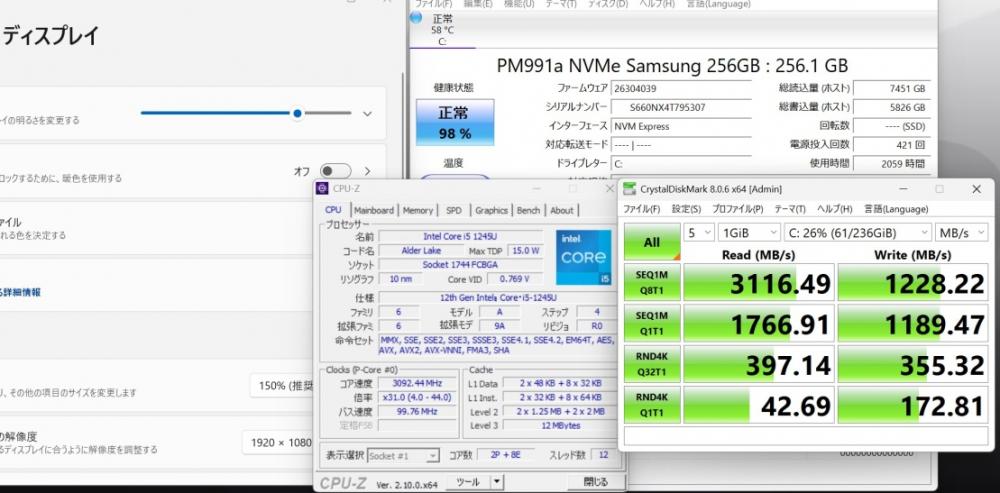Screen dimensions: 1000x493
Task: Switch to the About tab in CPU-Z
Action: click(x=562, y=210)
